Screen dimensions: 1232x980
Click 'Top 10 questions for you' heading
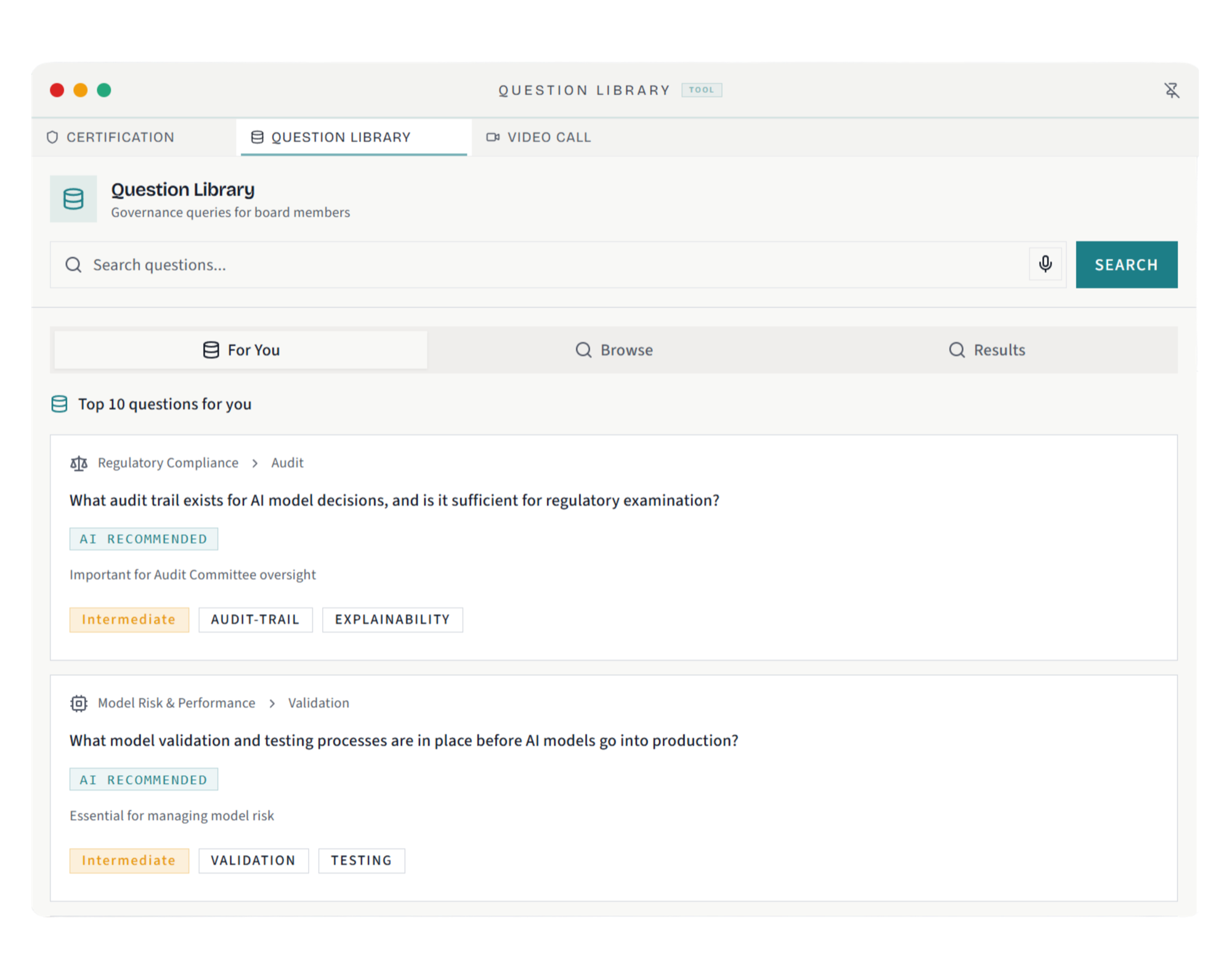(164, 404)
